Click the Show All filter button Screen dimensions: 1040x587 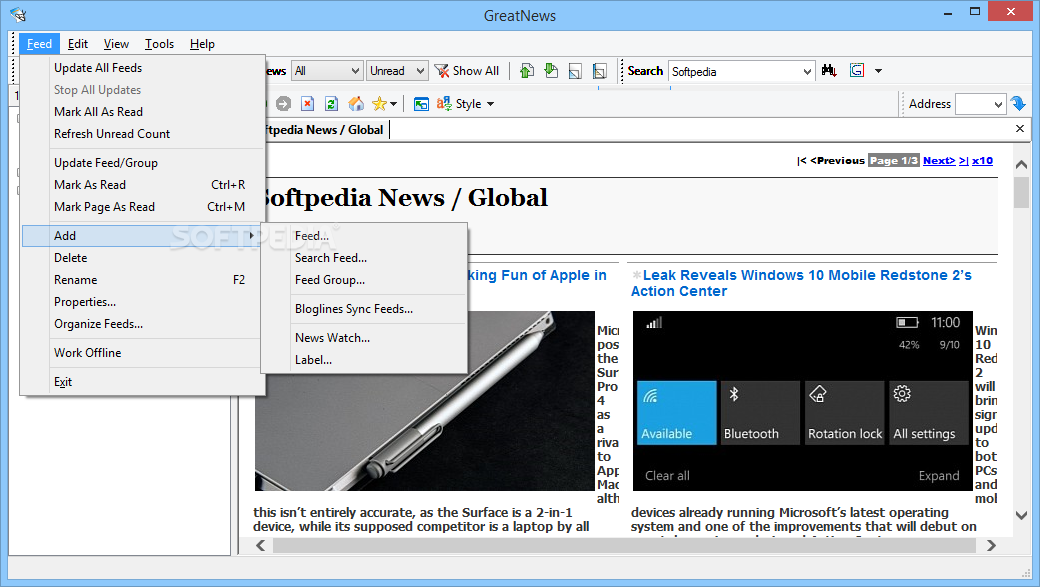click(x=467, y=71)
